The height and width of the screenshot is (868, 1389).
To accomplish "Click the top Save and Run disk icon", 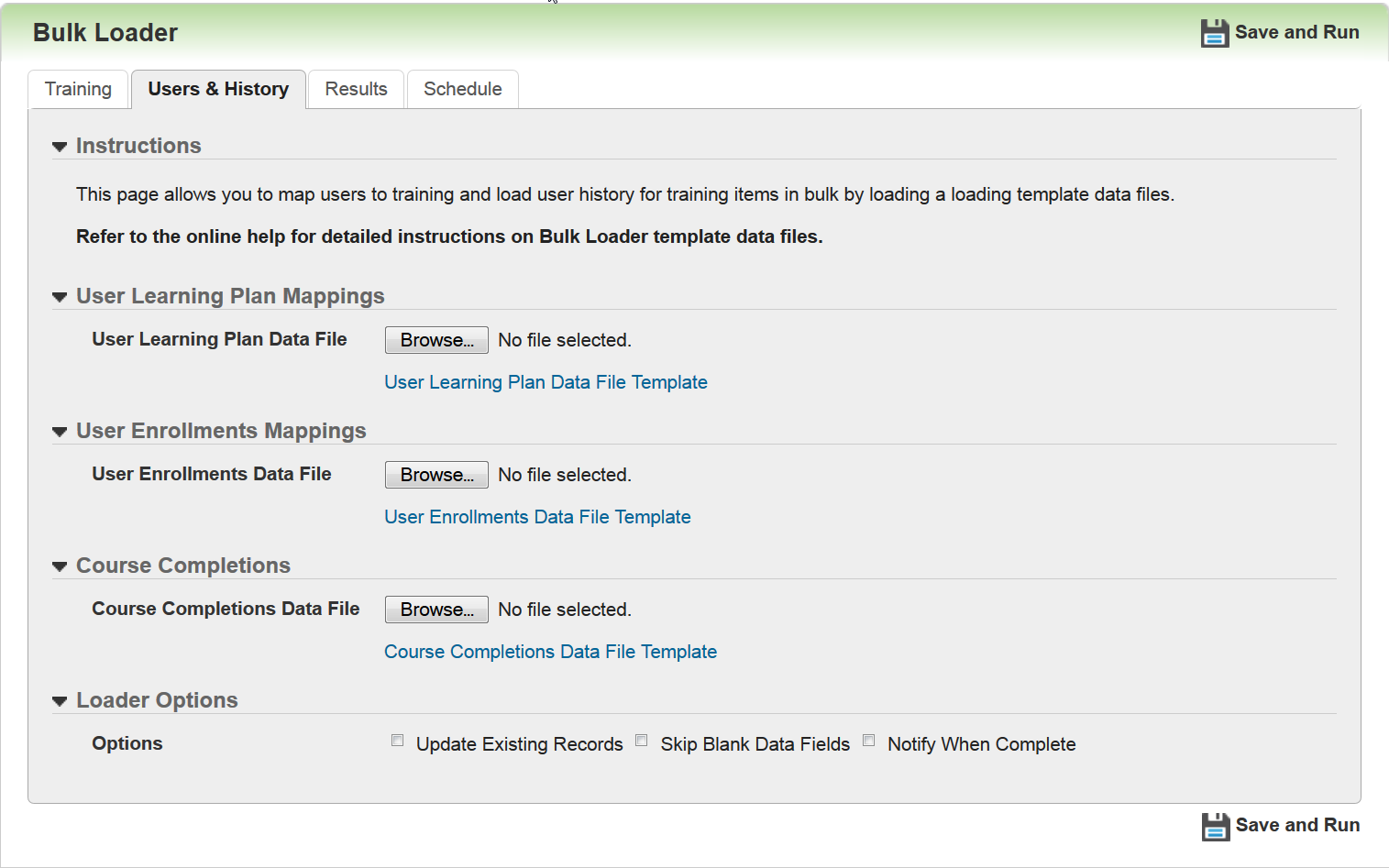I will pyautogui.click(x=1214, y=33).
